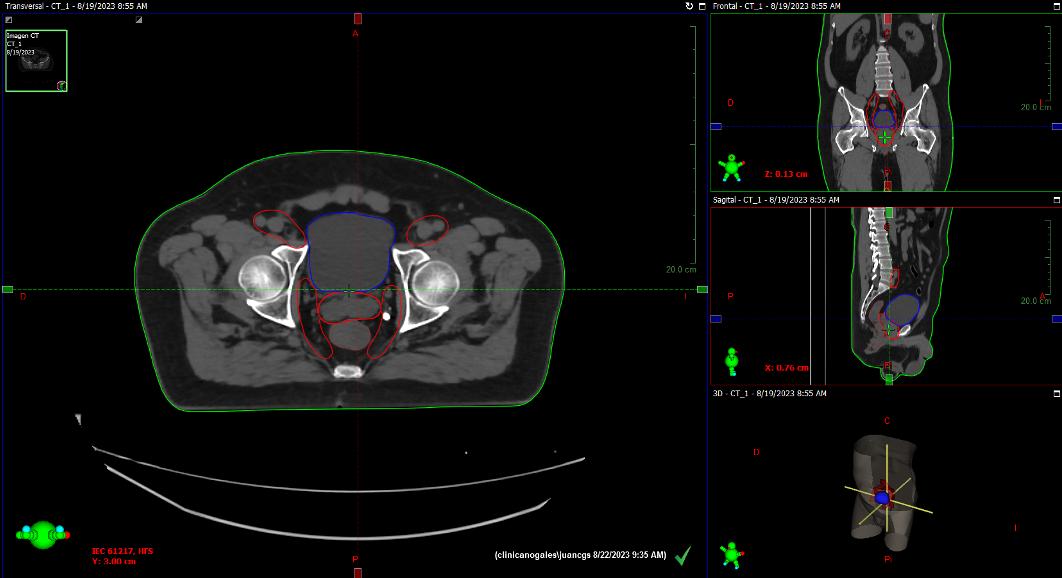Click the bottom red plane handle in Frontal view
This screenshot has width=1062, height=578.
[x=887, y=186]
